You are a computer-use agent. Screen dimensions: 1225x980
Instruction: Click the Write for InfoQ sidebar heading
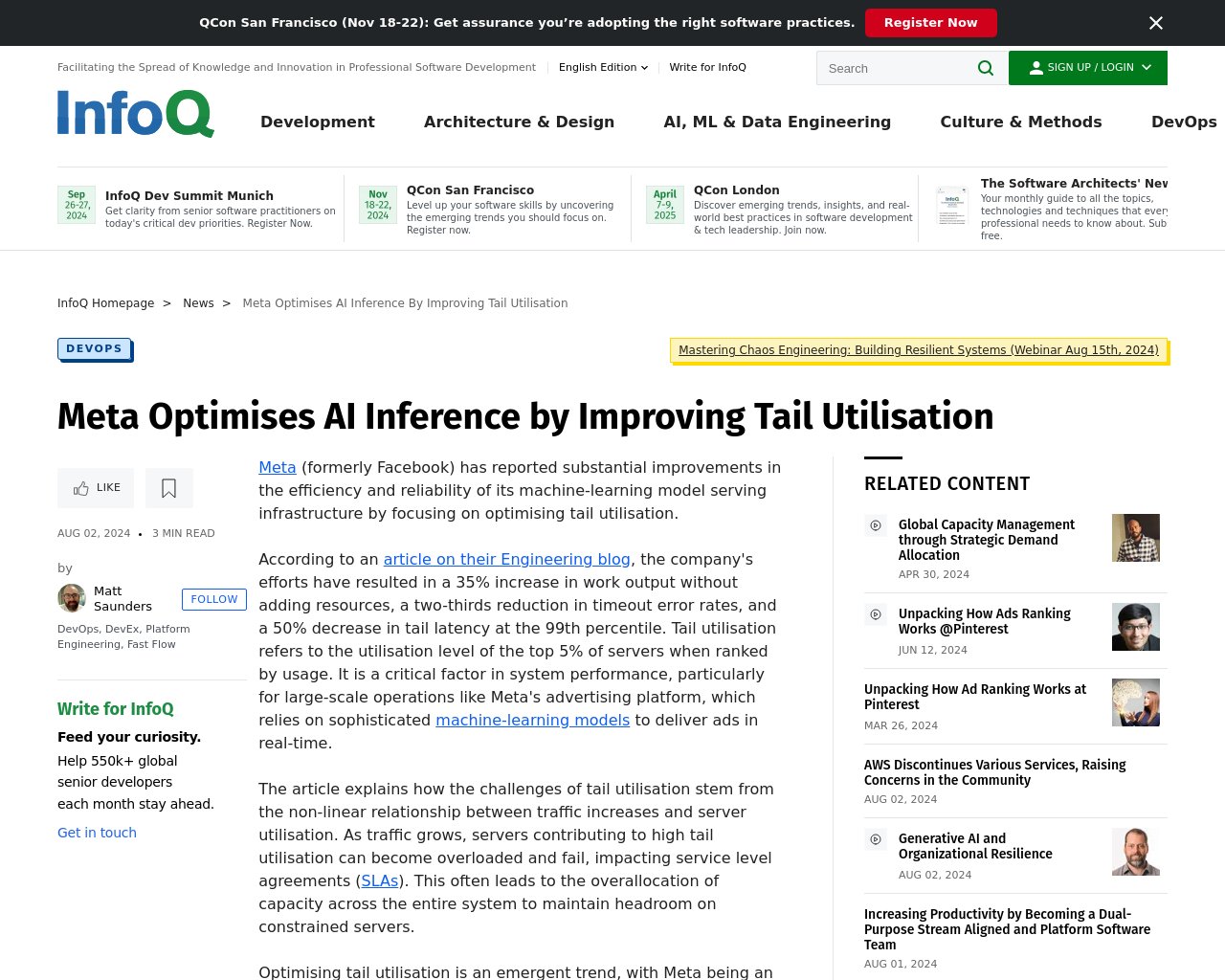[x=116, y=709]
